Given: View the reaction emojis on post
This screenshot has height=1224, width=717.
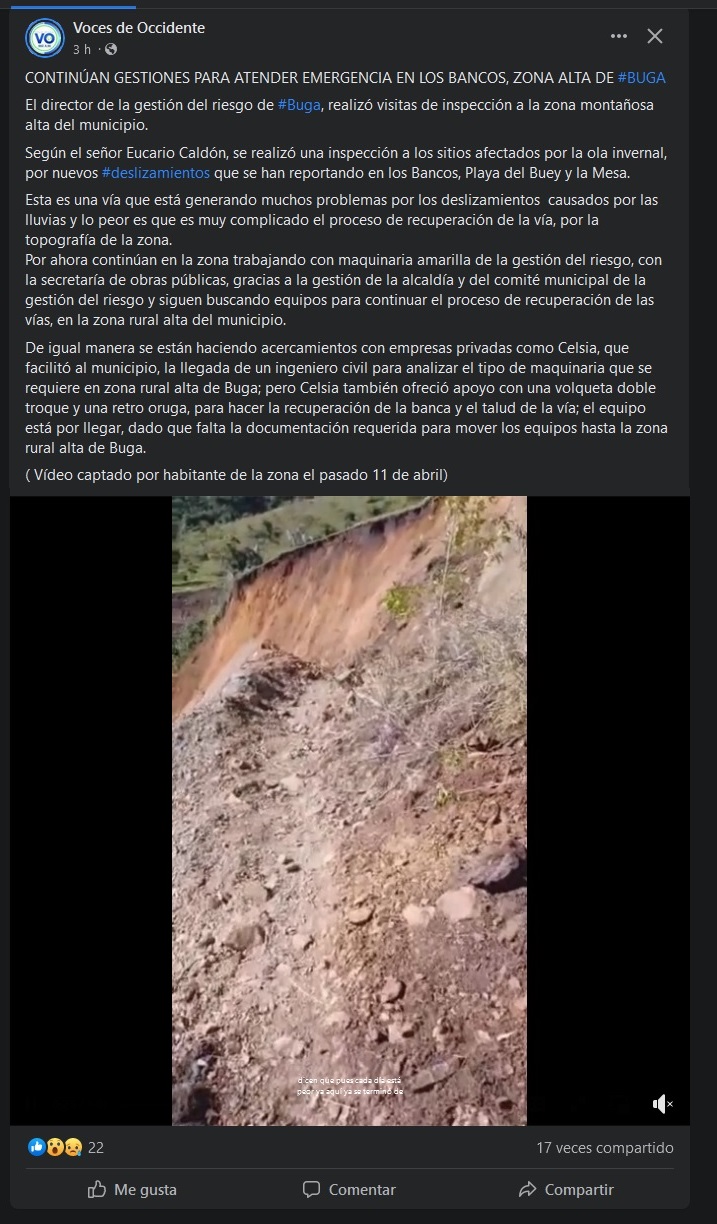Looking at the screenshot, I should pos(55,1147).
